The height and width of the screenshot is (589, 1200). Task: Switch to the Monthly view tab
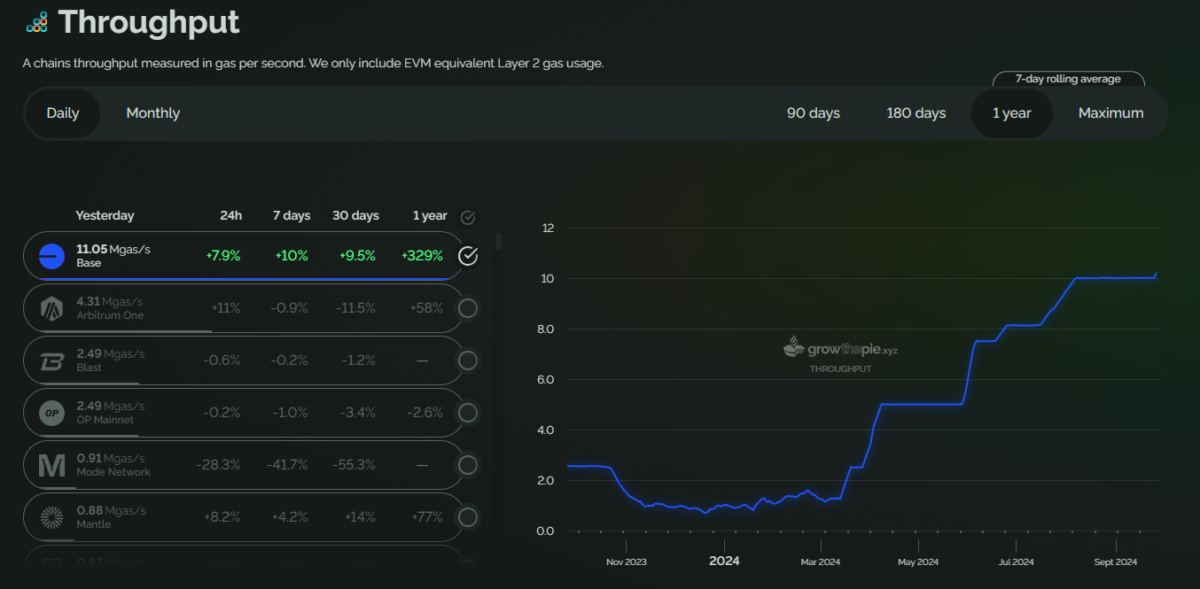(x=153, y=113)
